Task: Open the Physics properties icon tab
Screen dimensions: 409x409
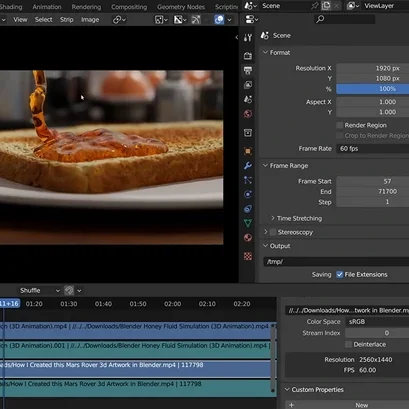Action: 248,194
